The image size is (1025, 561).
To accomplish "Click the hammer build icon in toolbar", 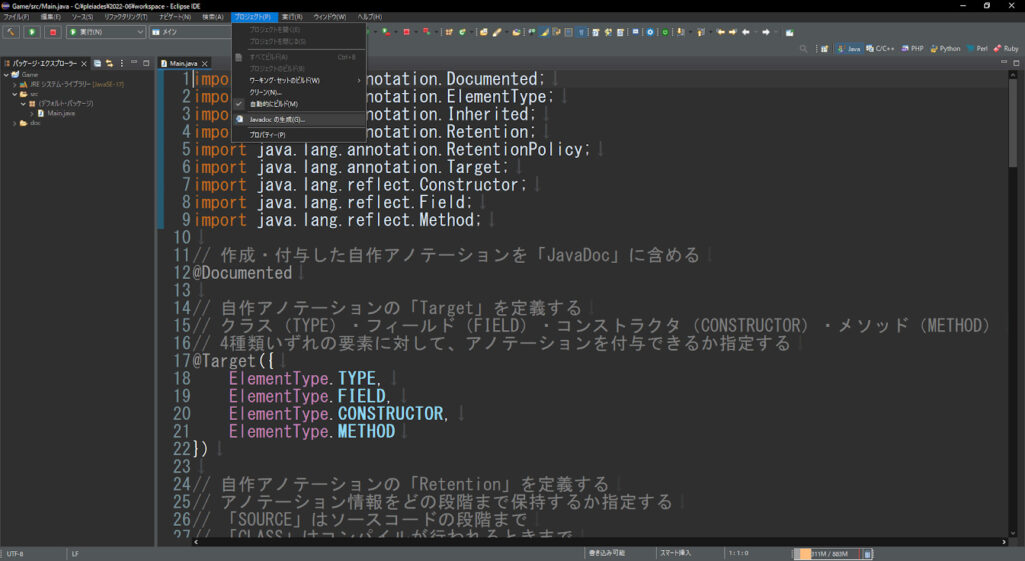I will [11, 32].
